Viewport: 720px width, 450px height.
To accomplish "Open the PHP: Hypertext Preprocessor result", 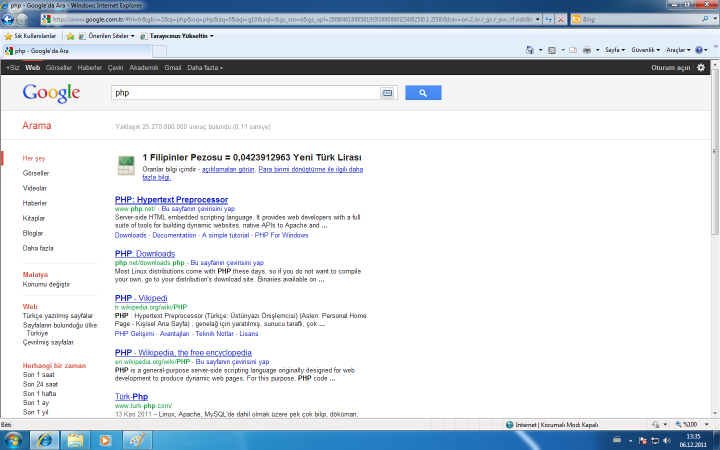I will tap(171, 199).
